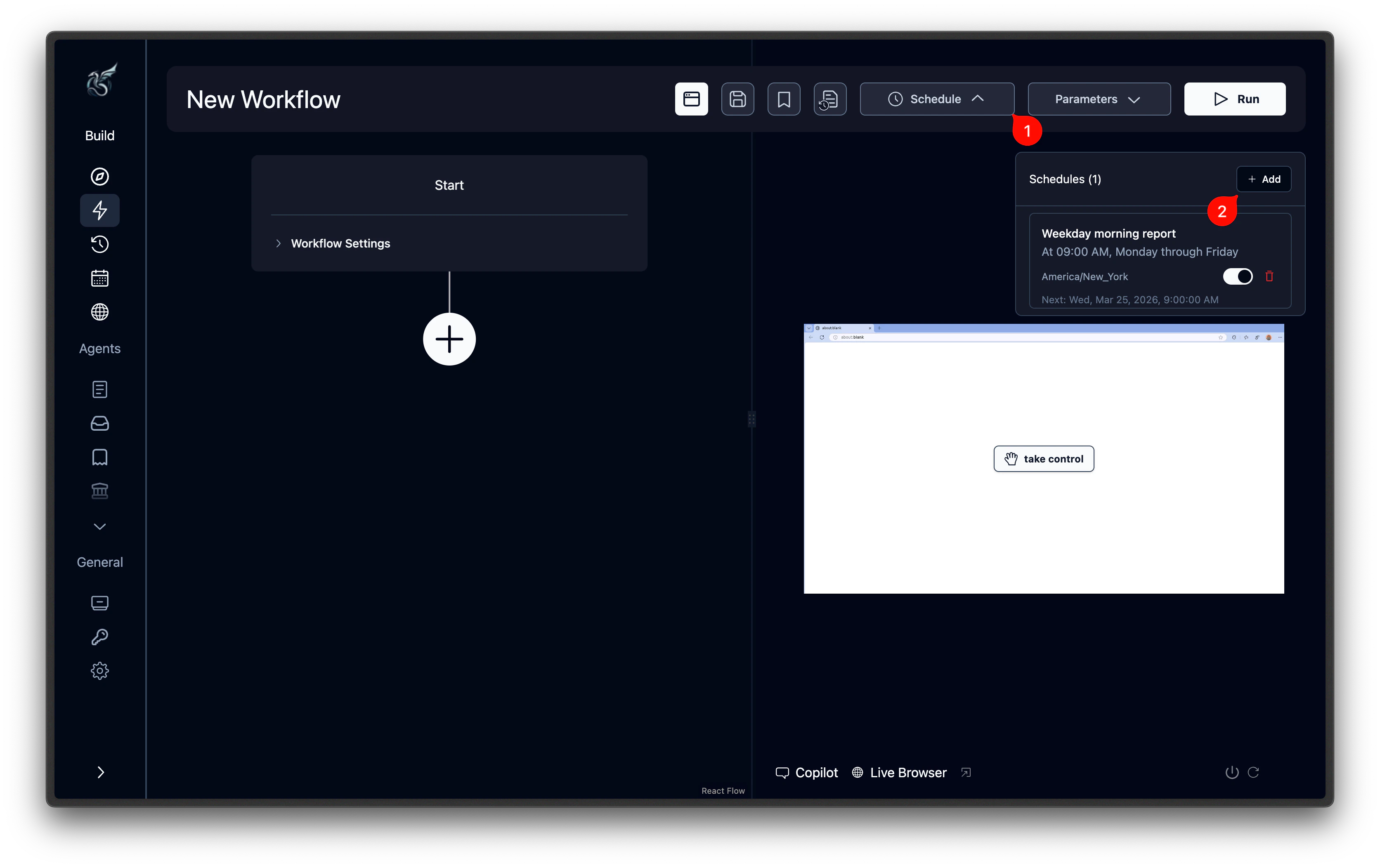1380x868 pixels.
Task: Power off the Live Browser
Action: click(1231, 772)
